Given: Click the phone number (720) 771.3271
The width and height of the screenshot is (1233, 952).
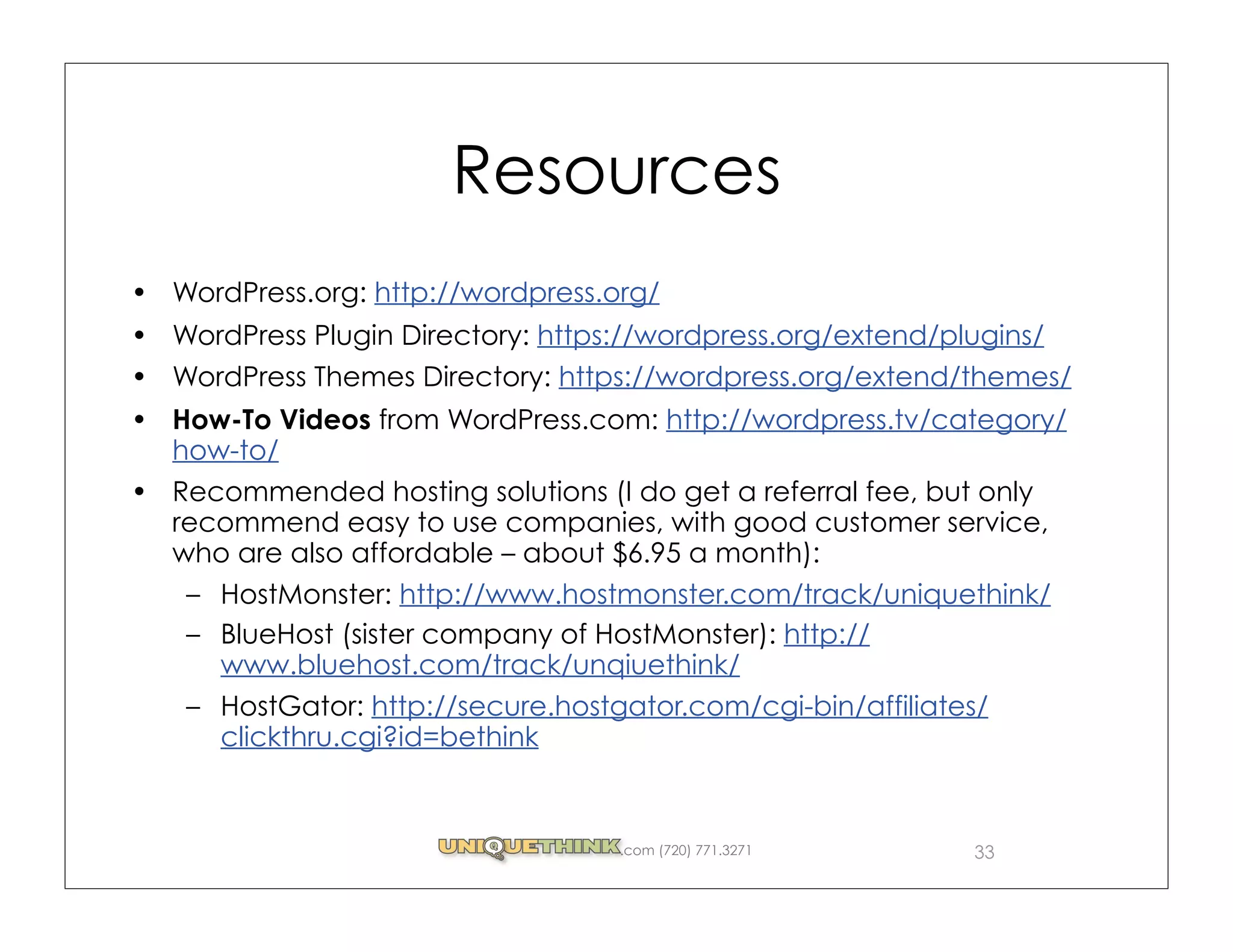Looking at the screenshot, I should [x=705, y=850].
